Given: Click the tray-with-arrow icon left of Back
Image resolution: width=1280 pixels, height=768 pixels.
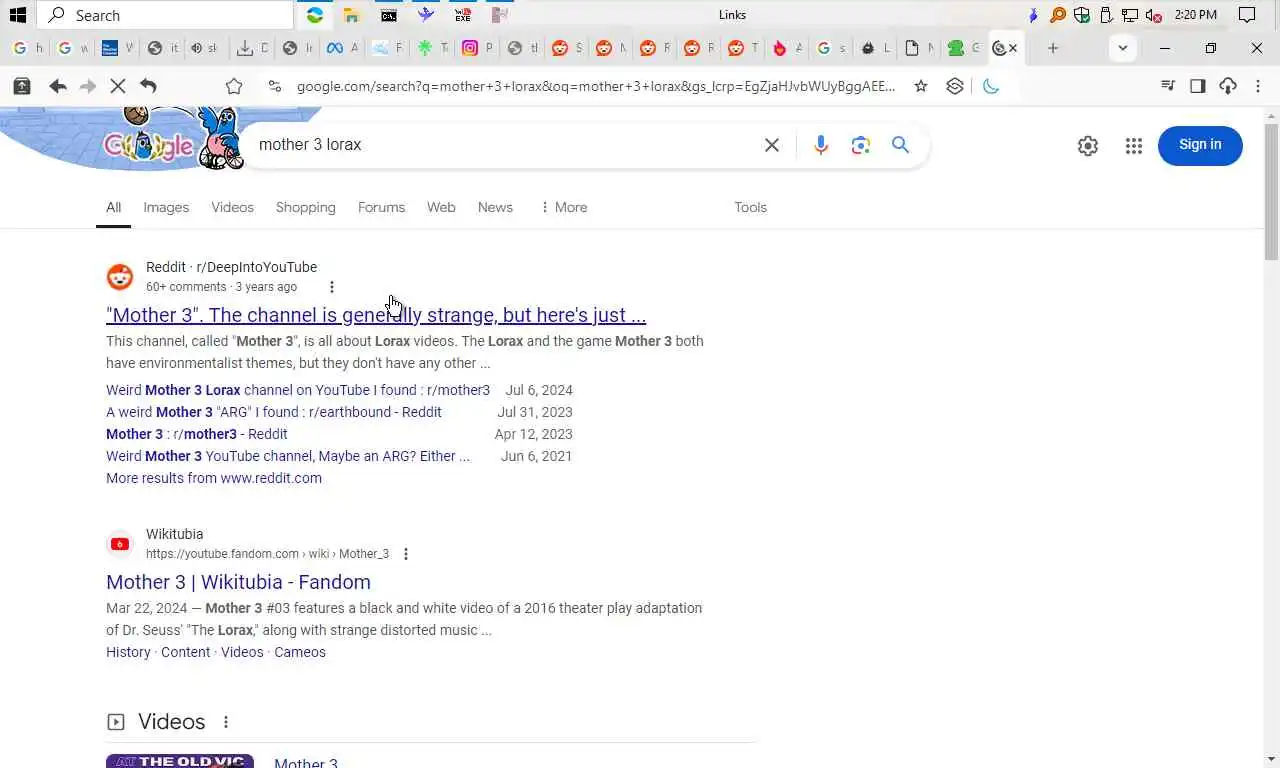Looking at the screenshot, I should [21, 86].
